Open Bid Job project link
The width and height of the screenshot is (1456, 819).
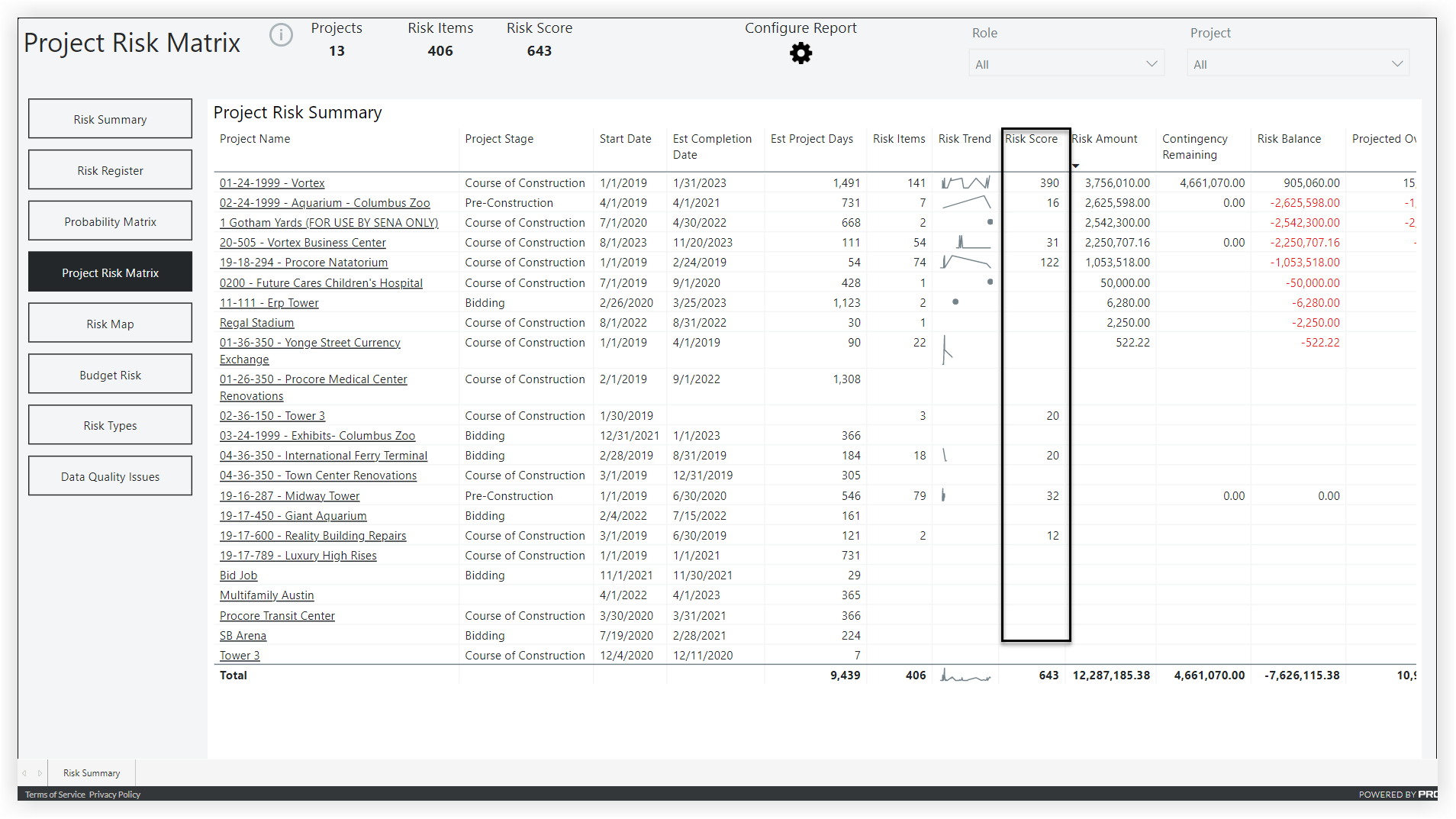[238, 576]
